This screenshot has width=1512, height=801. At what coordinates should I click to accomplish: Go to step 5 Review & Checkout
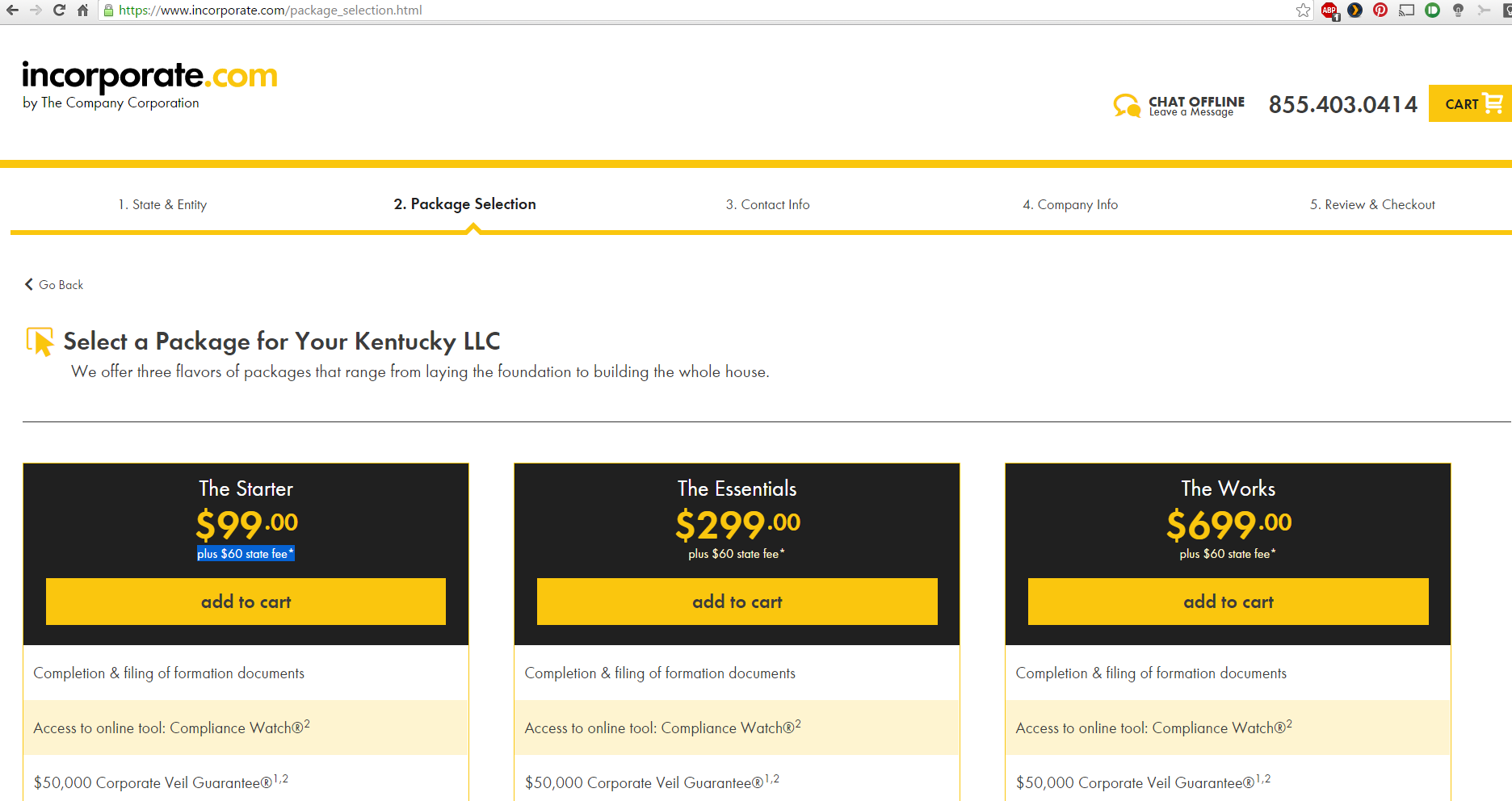coord(1372,204)
